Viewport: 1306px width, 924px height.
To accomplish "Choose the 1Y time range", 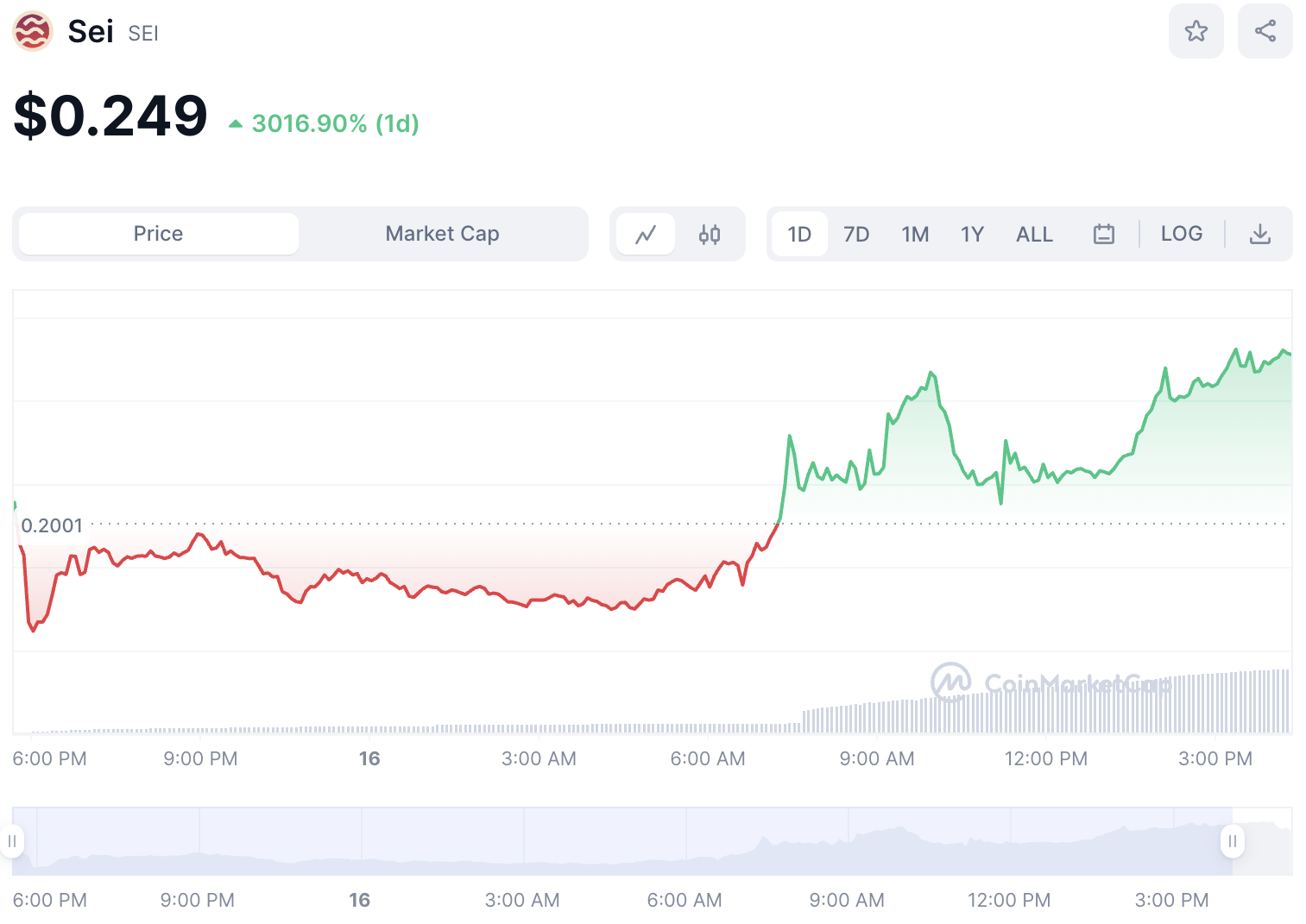I will 972,234.
